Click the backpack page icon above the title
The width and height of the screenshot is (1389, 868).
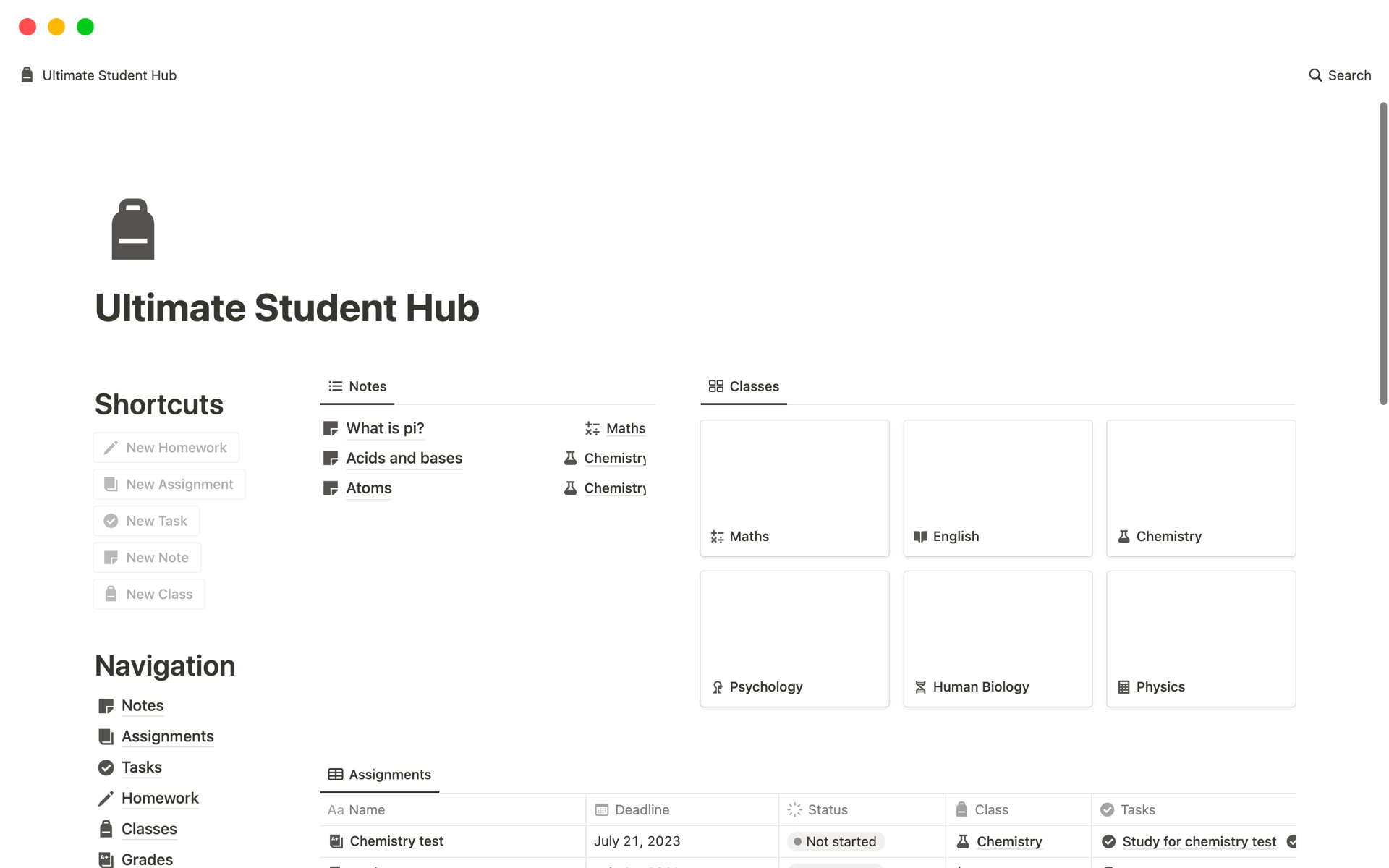(x=132, y=229)
